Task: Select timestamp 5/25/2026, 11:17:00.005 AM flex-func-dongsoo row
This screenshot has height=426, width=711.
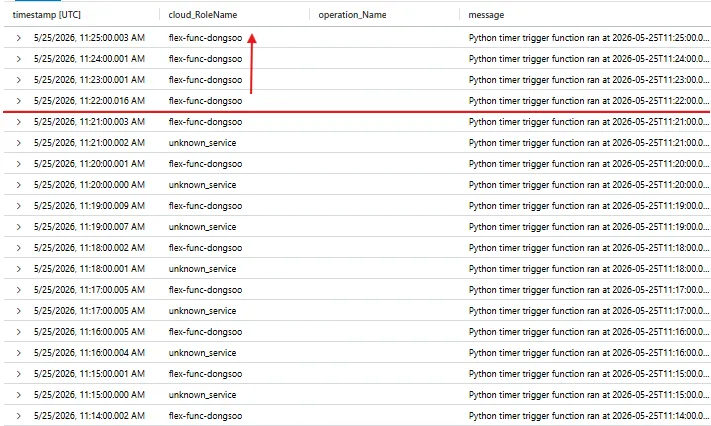Action: [x=89, y=290]
